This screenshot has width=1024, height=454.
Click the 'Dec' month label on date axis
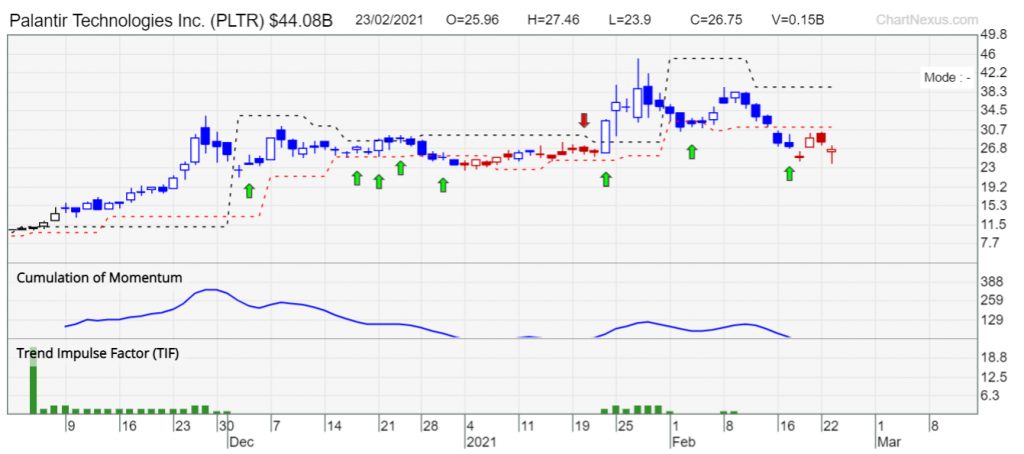coord(240,442)
